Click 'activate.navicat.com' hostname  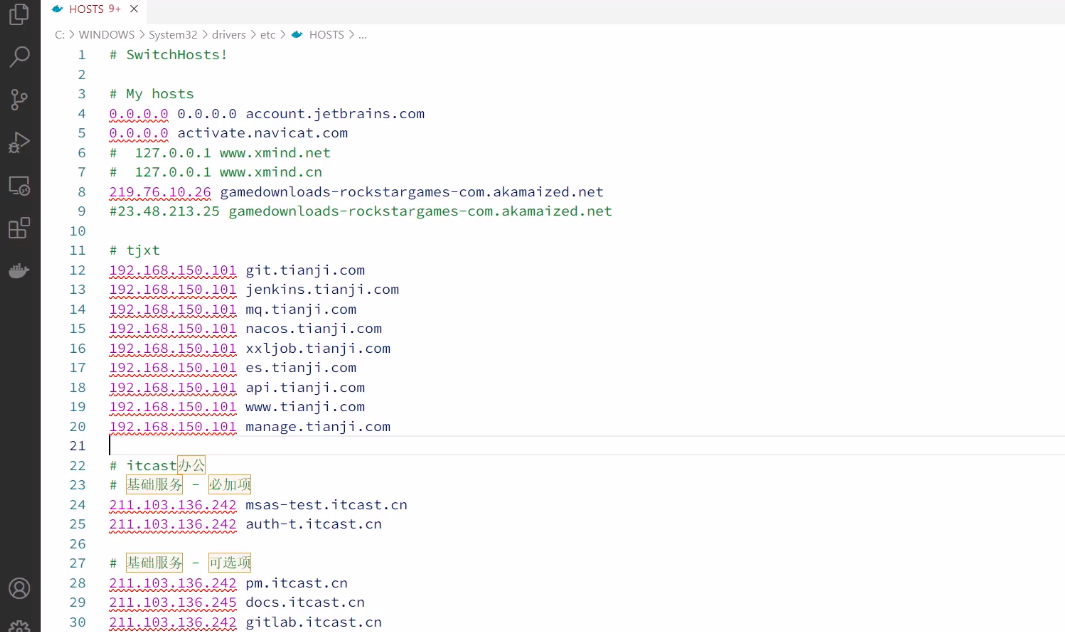[262, 133]
